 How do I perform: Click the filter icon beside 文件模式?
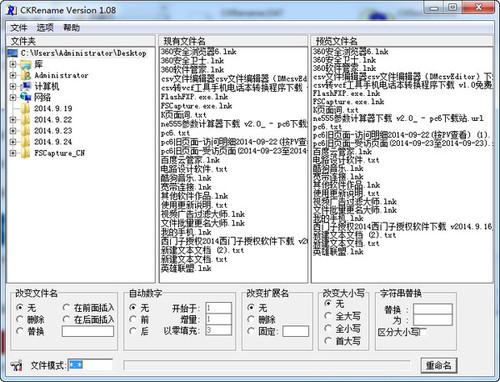(16, 365)
